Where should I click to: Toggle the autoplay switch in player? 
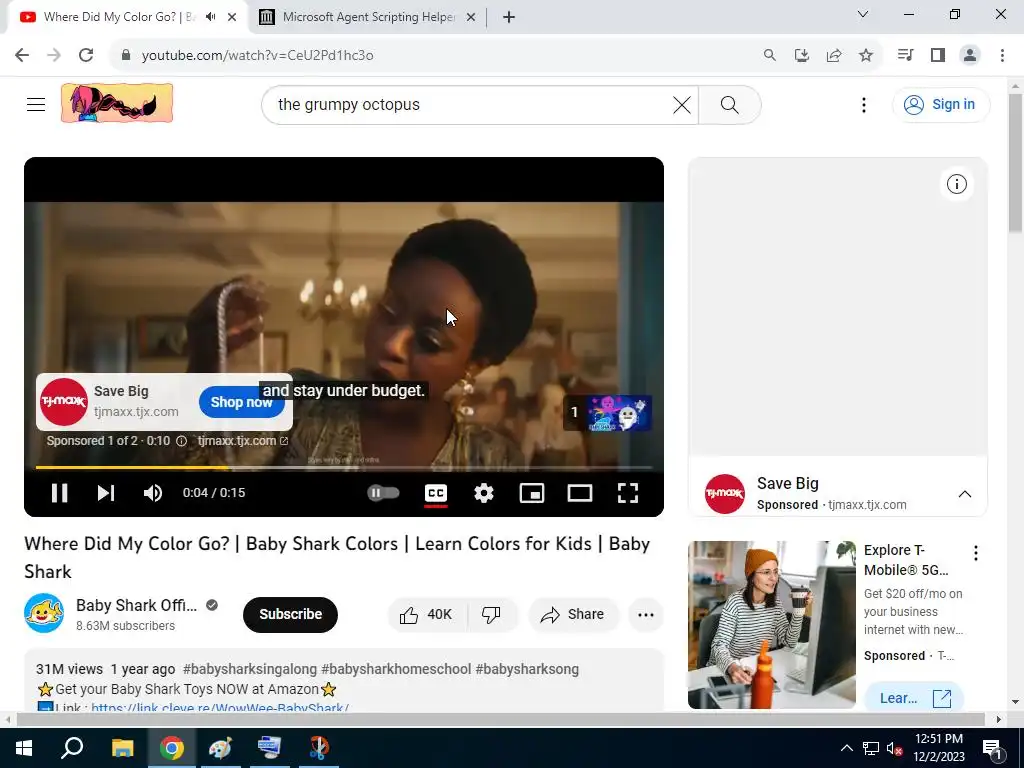click(x=383, y=493)
